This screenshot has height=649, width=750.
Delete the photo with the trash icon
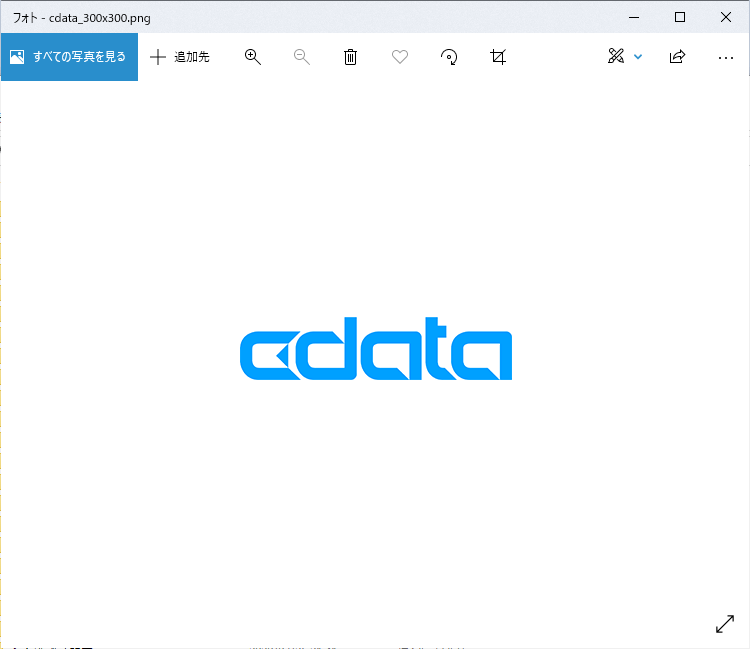350,57
